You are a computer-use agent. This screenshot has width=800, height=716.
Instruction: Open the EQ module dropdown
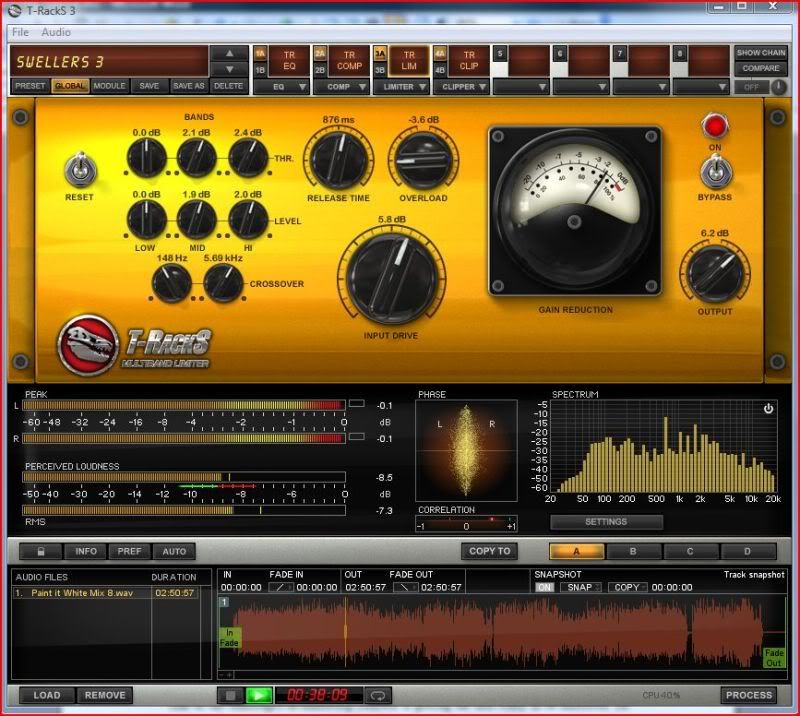point(282,87)
